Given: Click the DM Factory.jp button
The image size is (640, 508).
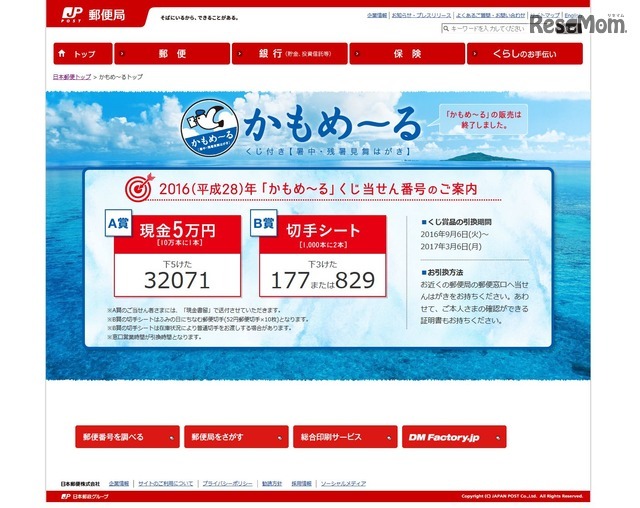Looking at the screenshot, I should pyautogui.click(x=454, y=437).
